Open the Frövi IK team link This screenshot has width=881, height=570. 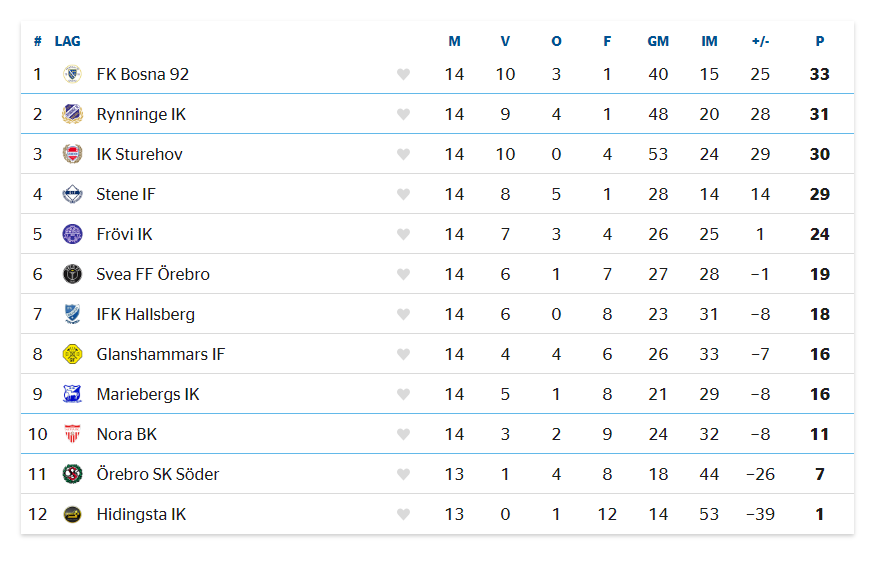tap(124, 234)
